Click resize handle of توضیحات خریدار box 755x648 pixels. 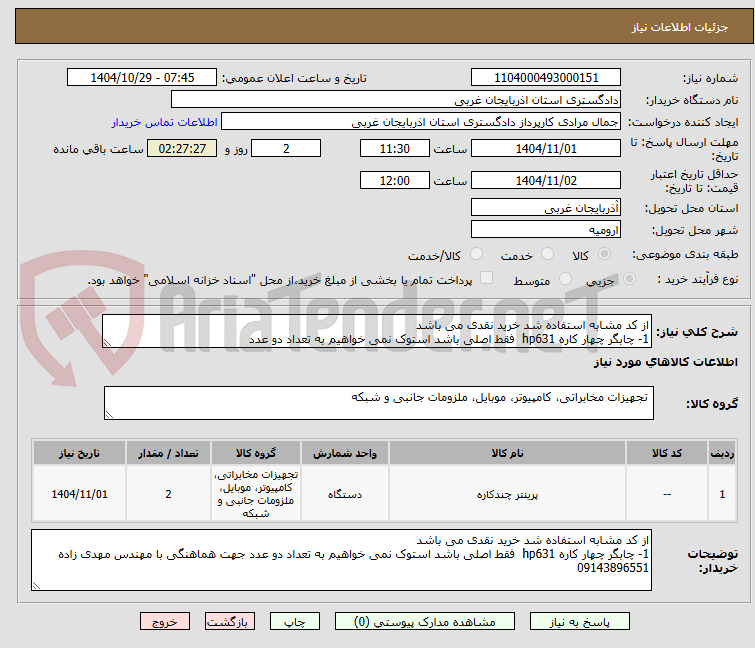(x=36, y=586)
